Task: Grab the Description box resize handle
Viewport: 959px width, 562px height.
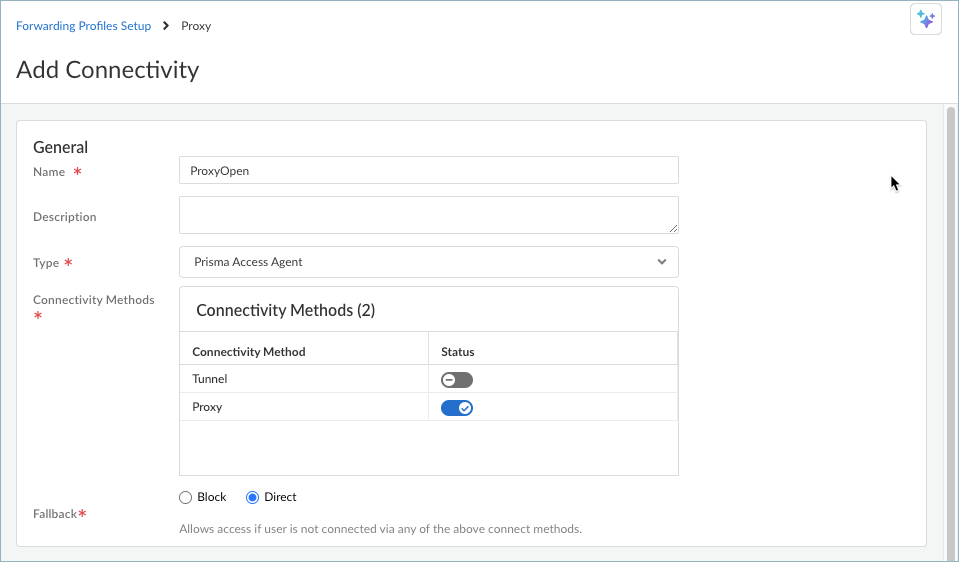Action: click(673, 228)
